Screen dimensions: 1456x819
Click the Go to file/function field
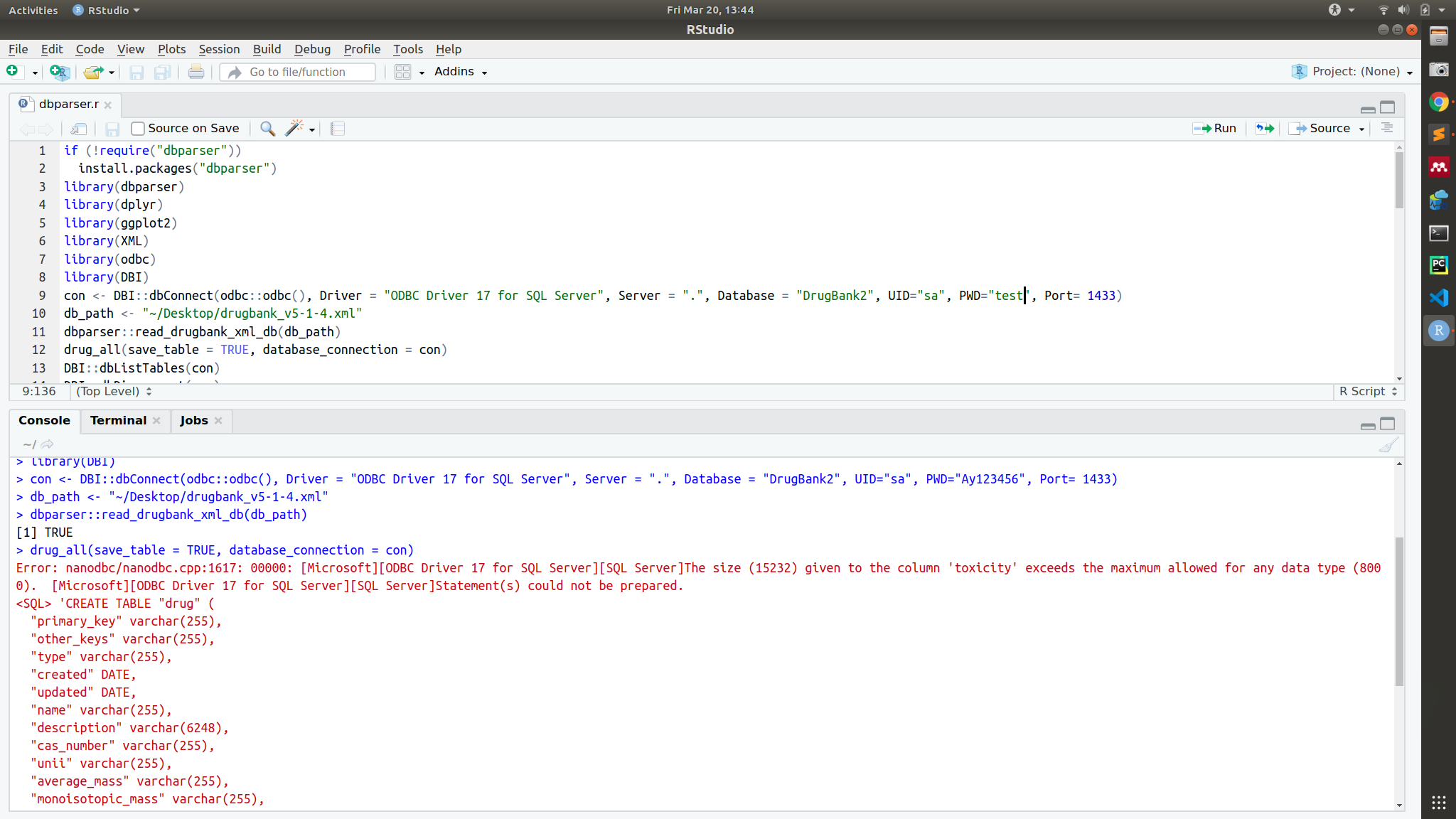pyautogui.click(x=306, y=73)
